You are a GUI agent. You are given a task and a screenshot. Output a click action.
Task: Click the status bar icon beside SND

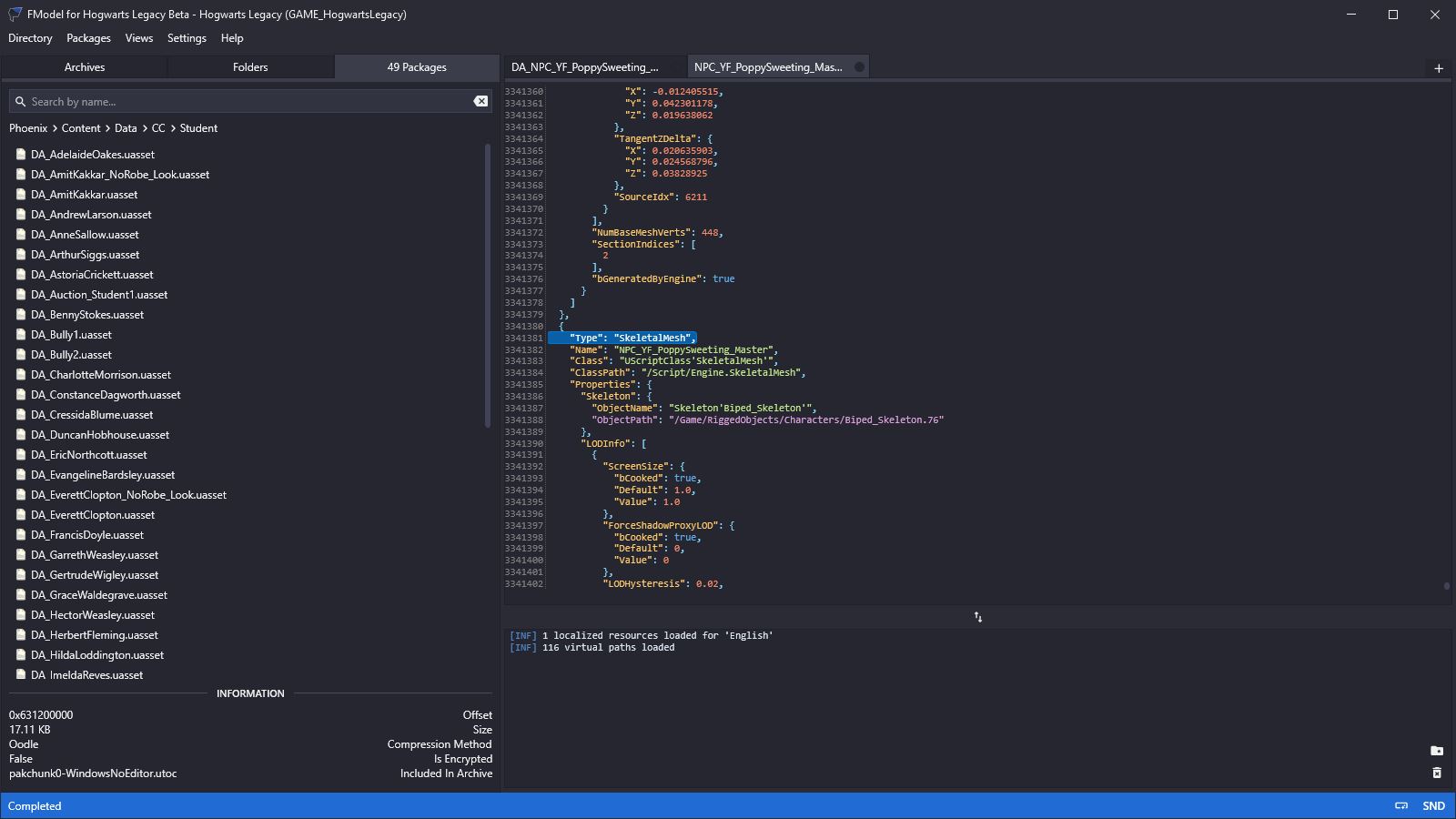[x=1401, y=806]
